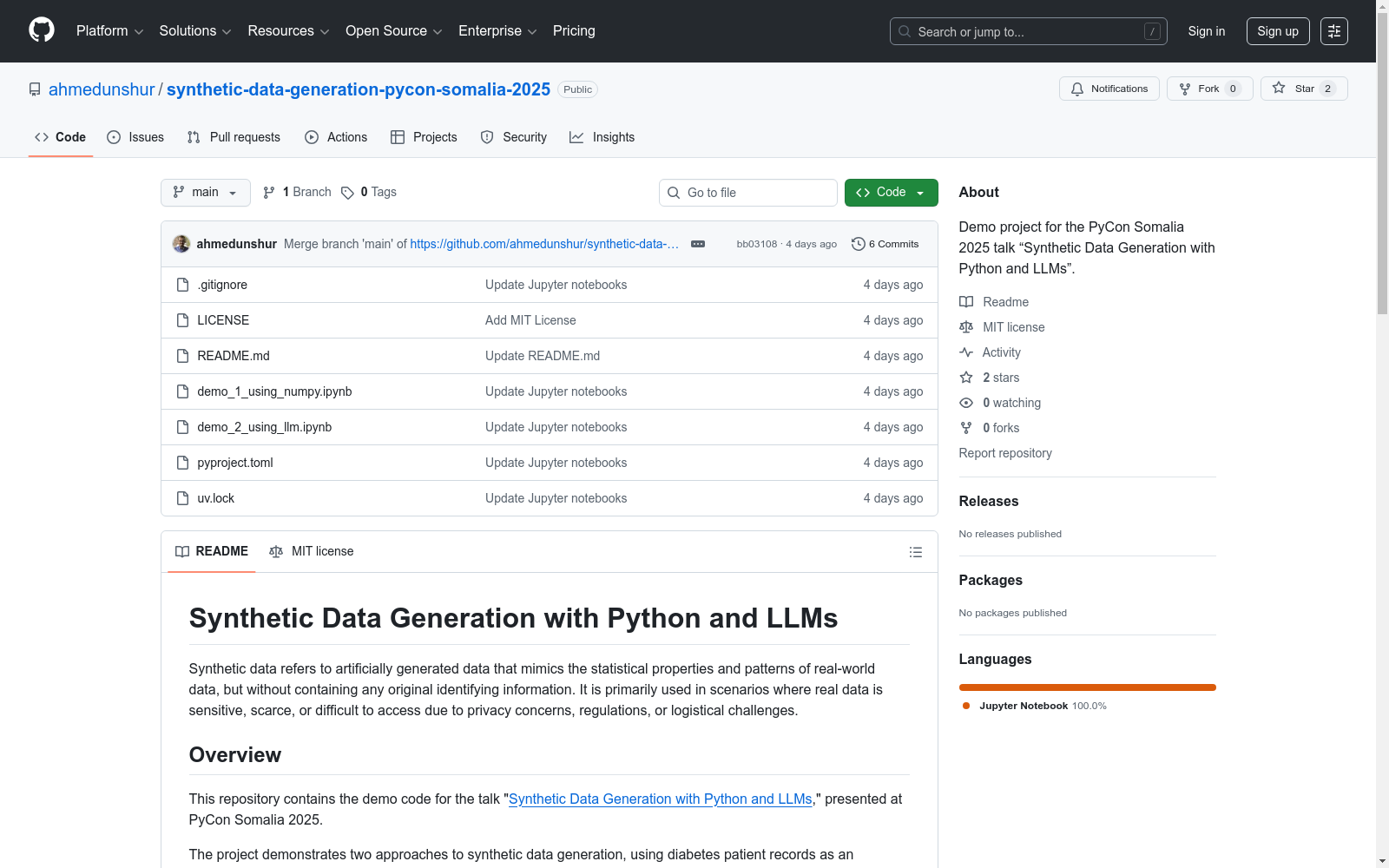Open the synthetic-data-generation-pycon-somalia-2025 repo link

pos(359,89)
